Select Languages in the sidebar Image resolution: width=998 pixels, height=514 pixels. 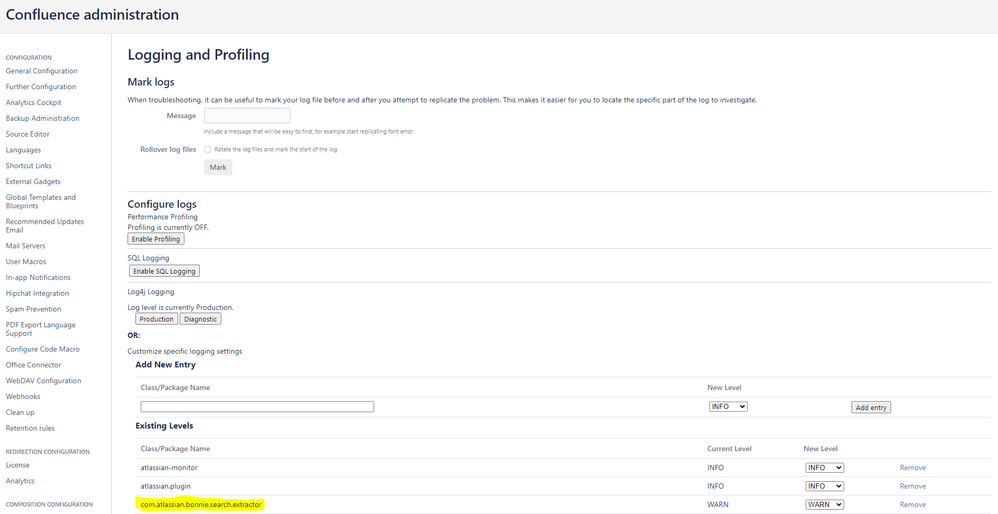[x=23, y=151]
